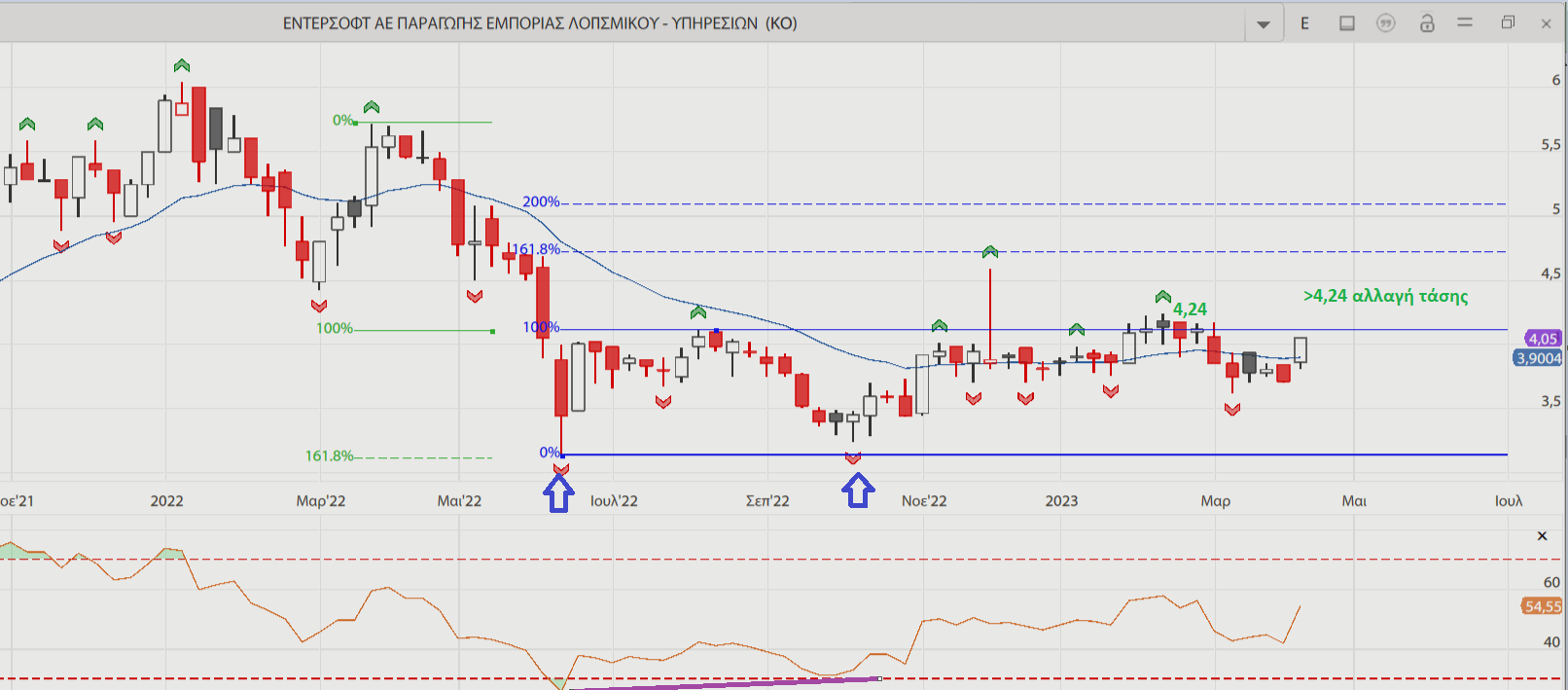Select the green 161.8% Fibonacci extension label
This screenshot has width=1568, height=690.
click(329, 455)
